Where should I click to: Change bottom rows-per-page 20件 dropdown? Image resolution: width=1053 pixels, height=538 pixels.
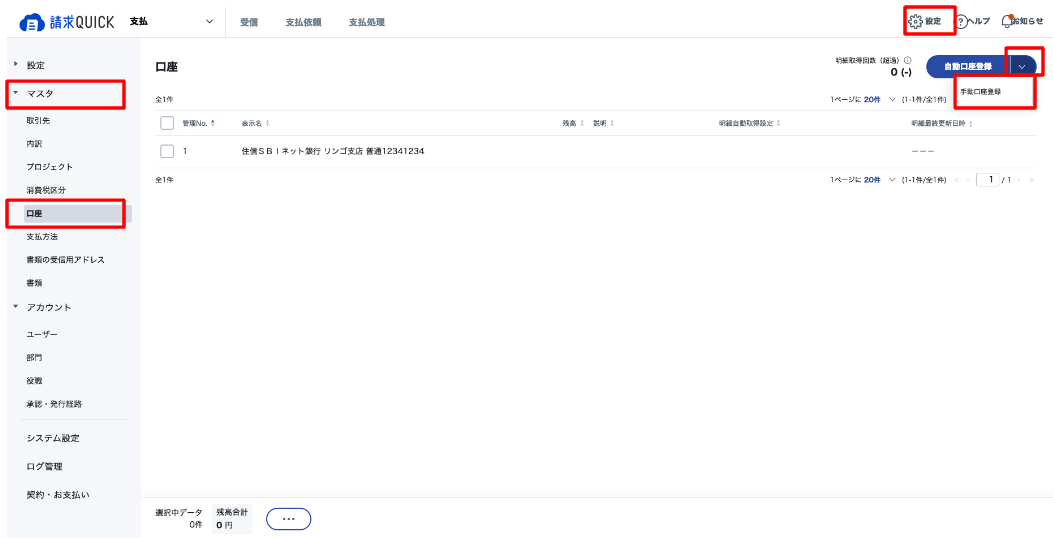(880, 180)
